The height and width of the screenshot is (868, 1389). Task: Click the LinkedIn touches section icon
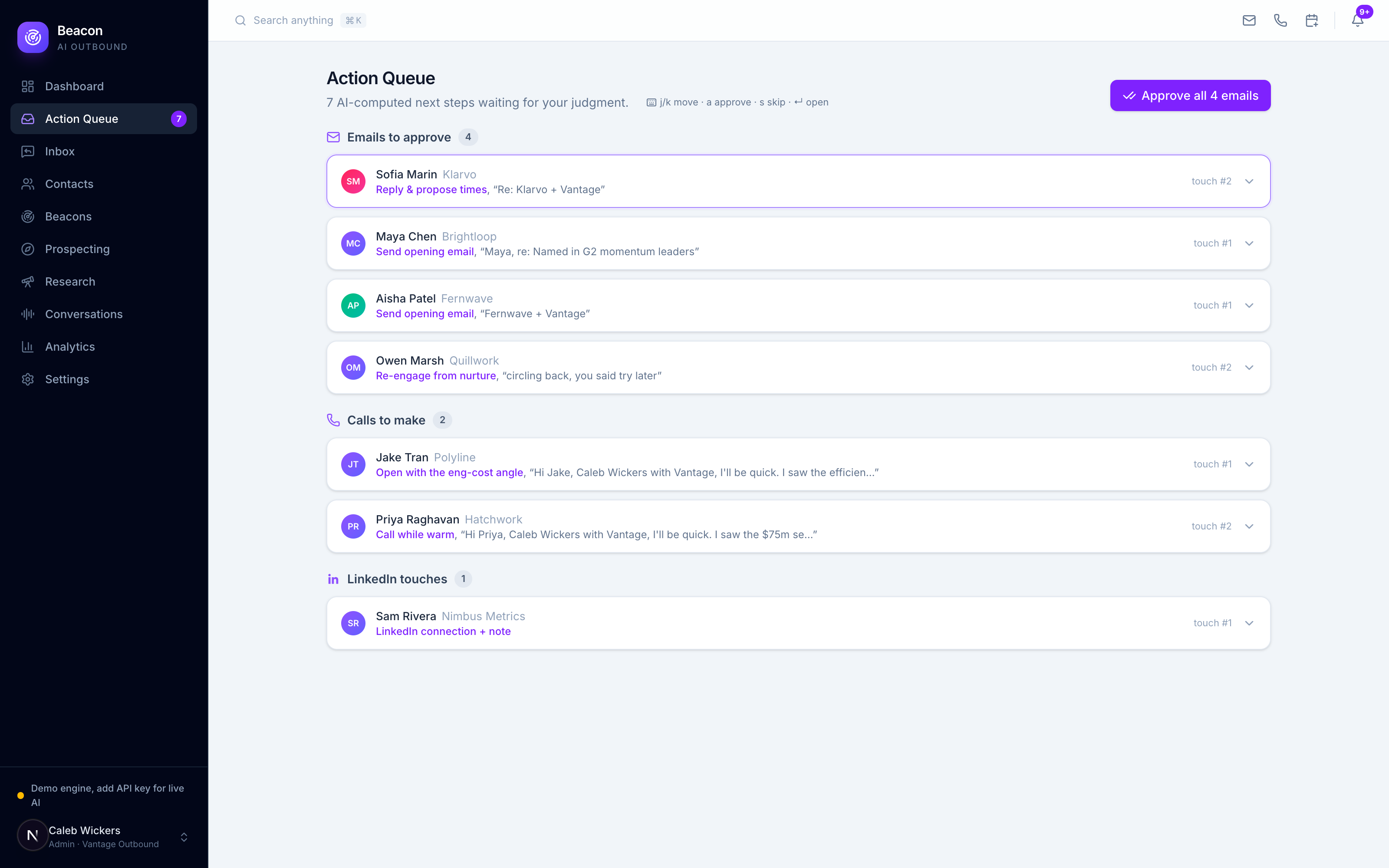333,579
